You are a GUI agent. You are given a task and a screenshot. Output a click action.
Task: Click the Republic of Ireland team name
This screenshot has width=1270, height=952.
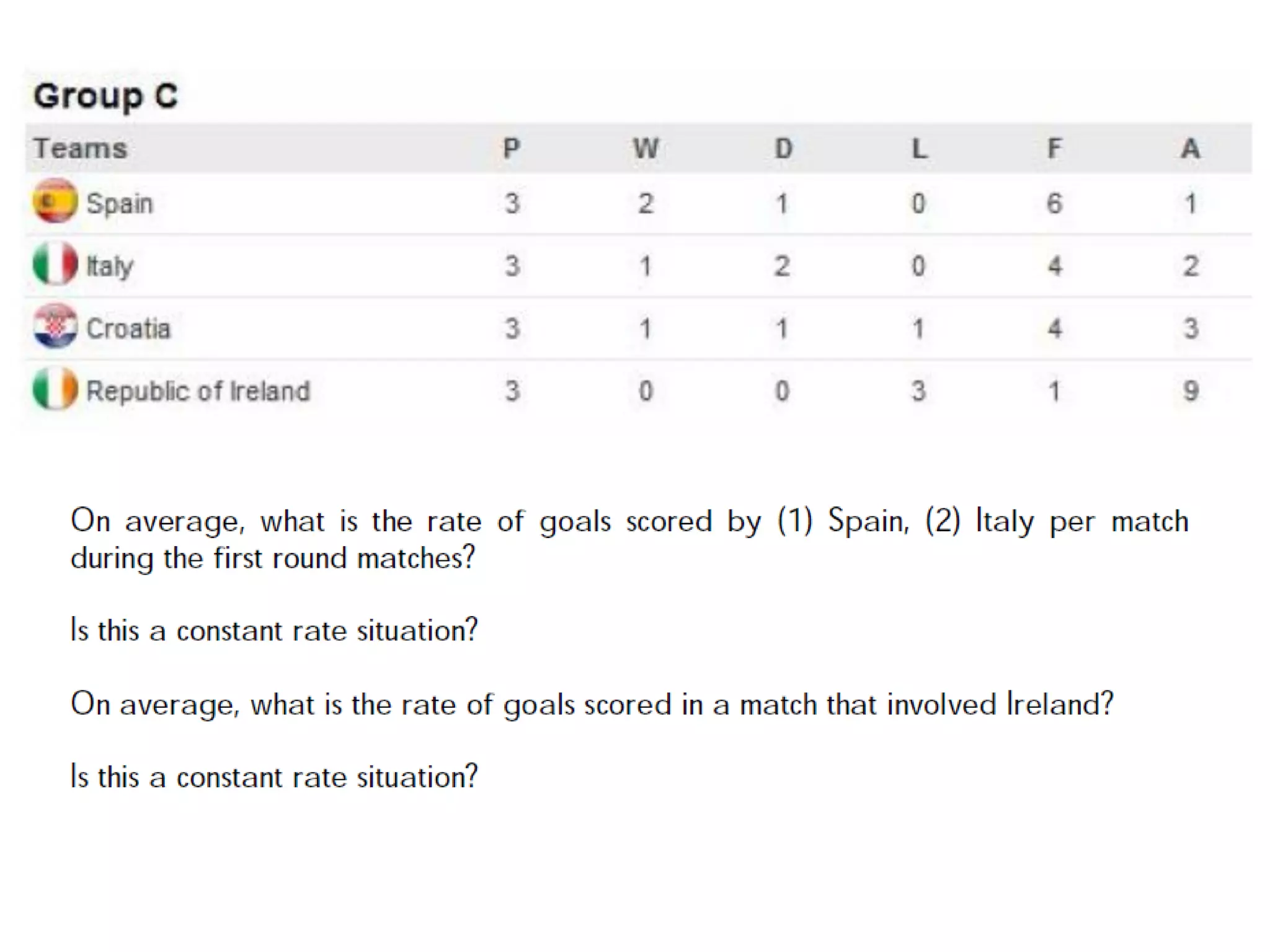198,391
